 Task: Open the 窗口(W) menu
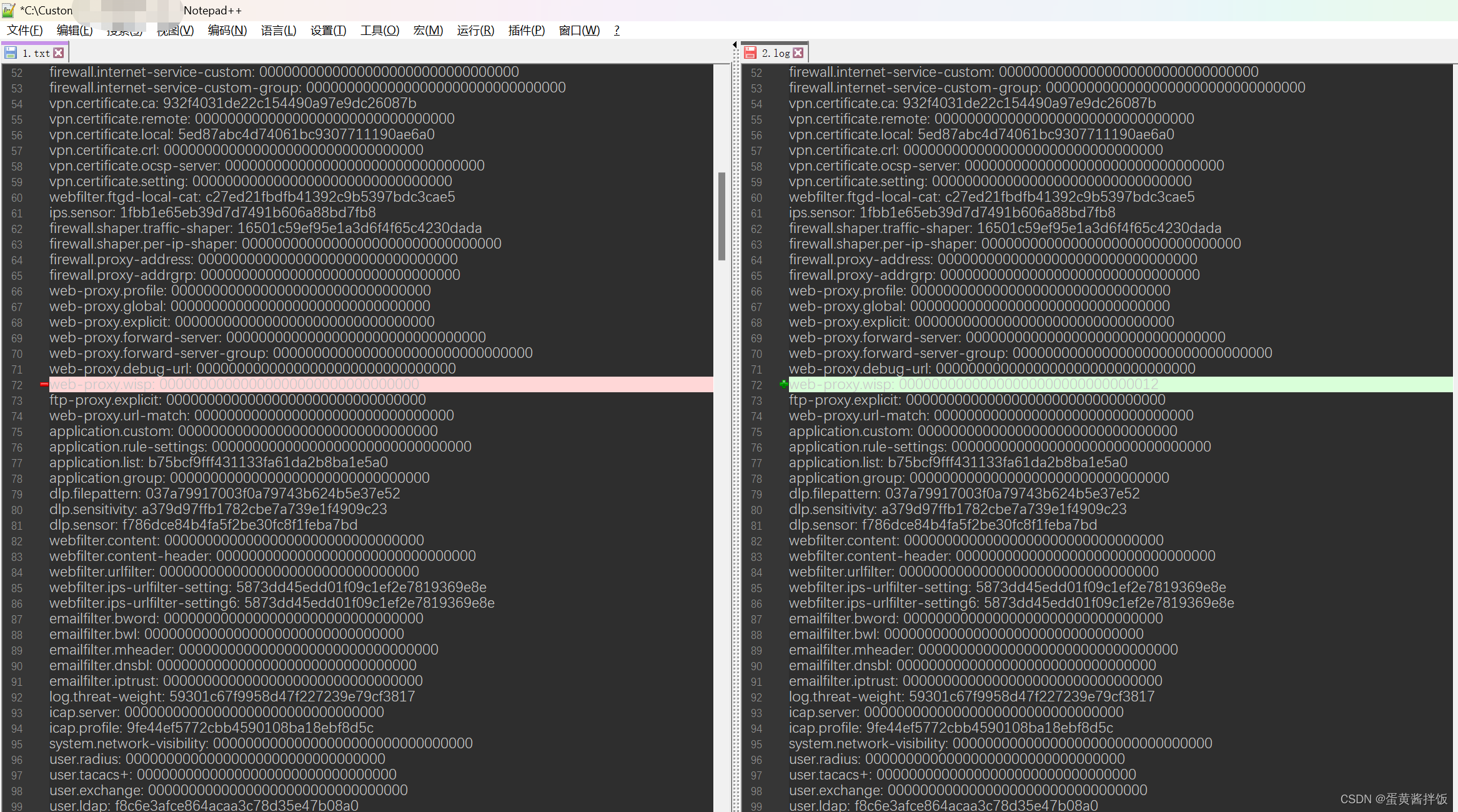tap(579, 30)
